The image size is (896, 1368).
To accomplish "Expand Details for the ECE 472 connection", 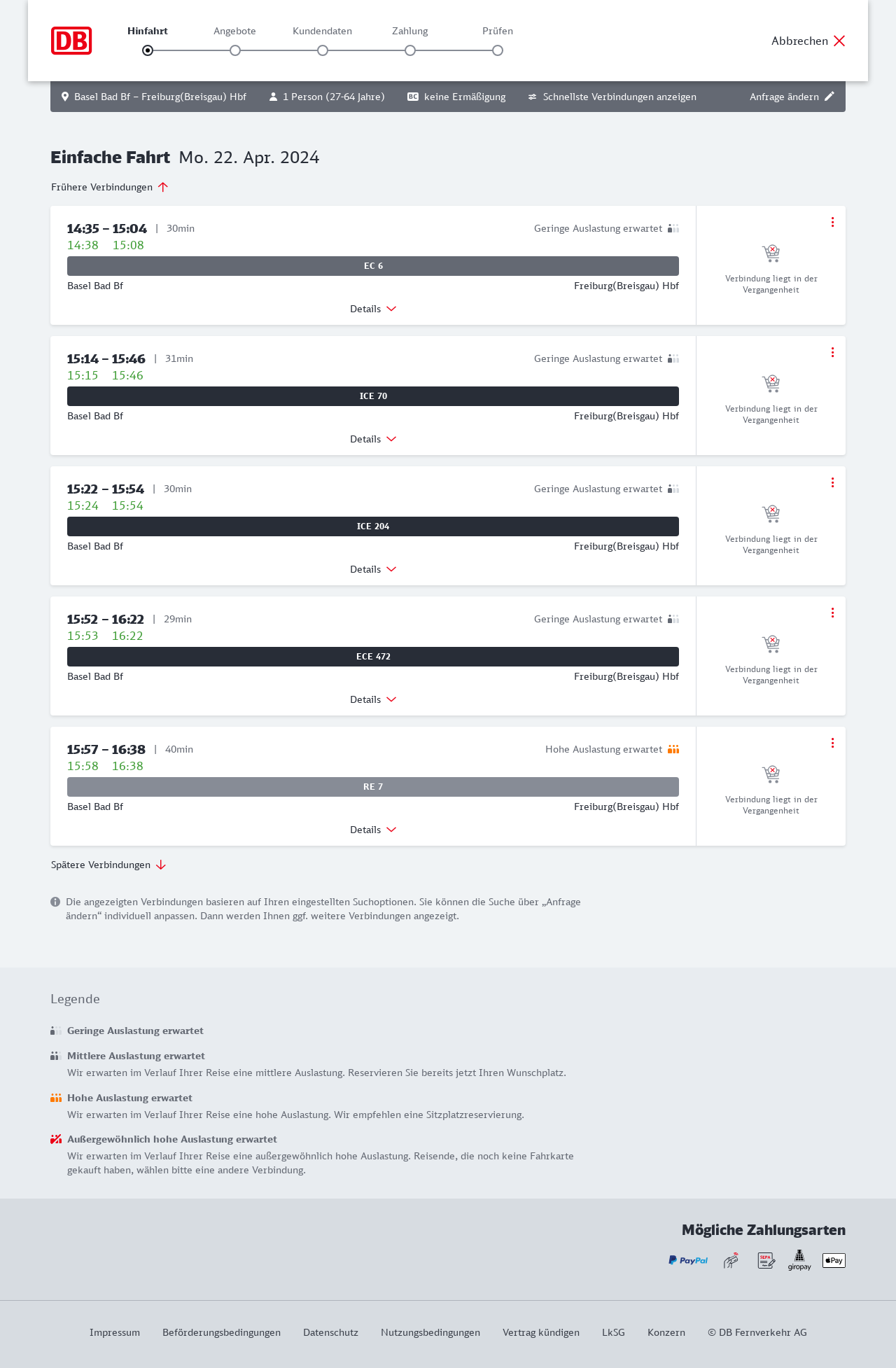I will 373,699.
